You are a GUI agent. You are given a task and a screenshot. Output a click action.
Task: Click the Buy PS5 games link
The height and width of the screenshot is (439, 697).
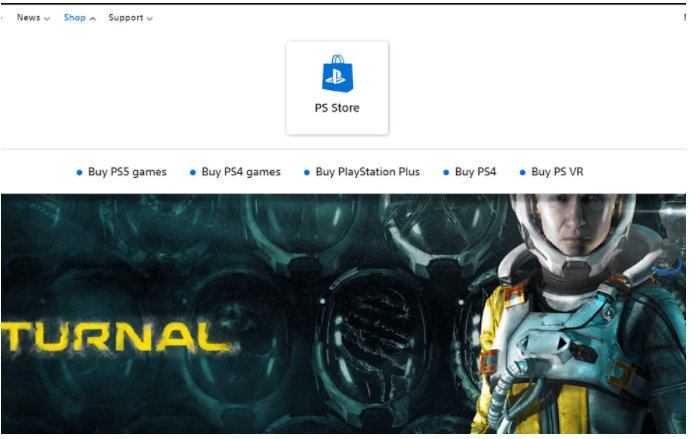pyautogui.click(x=127, y=172)
